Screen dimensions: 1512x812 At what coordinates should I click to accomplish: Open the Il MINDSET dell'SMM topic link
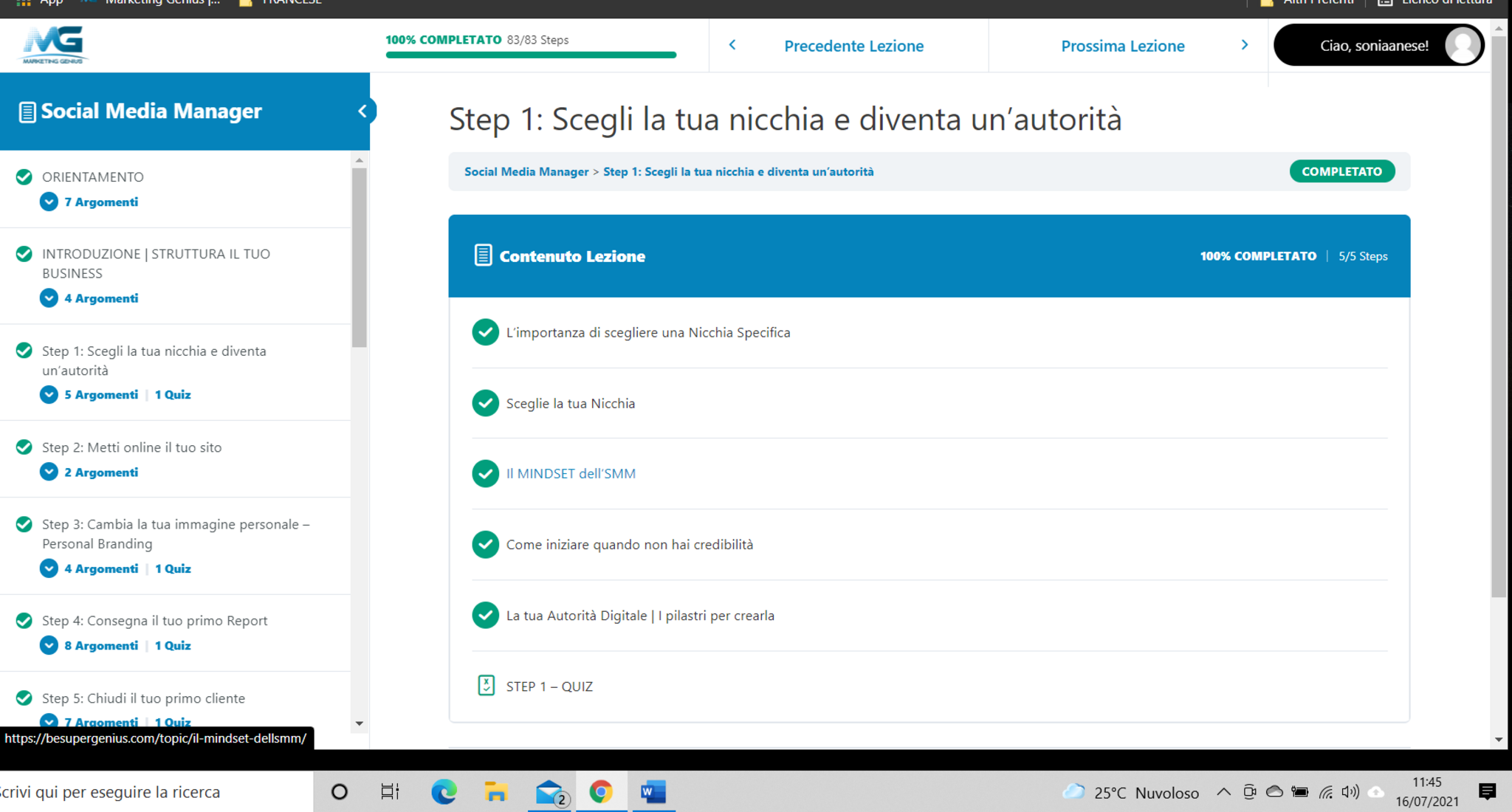(570, 474)
